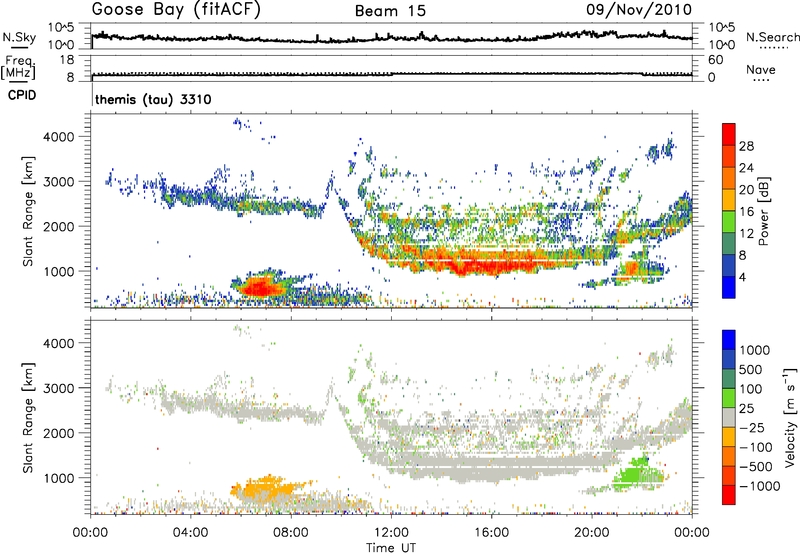Click the '28' value on Power scale
The width and height of the screenshot is (800, 554).
click(x=746, y=146)
